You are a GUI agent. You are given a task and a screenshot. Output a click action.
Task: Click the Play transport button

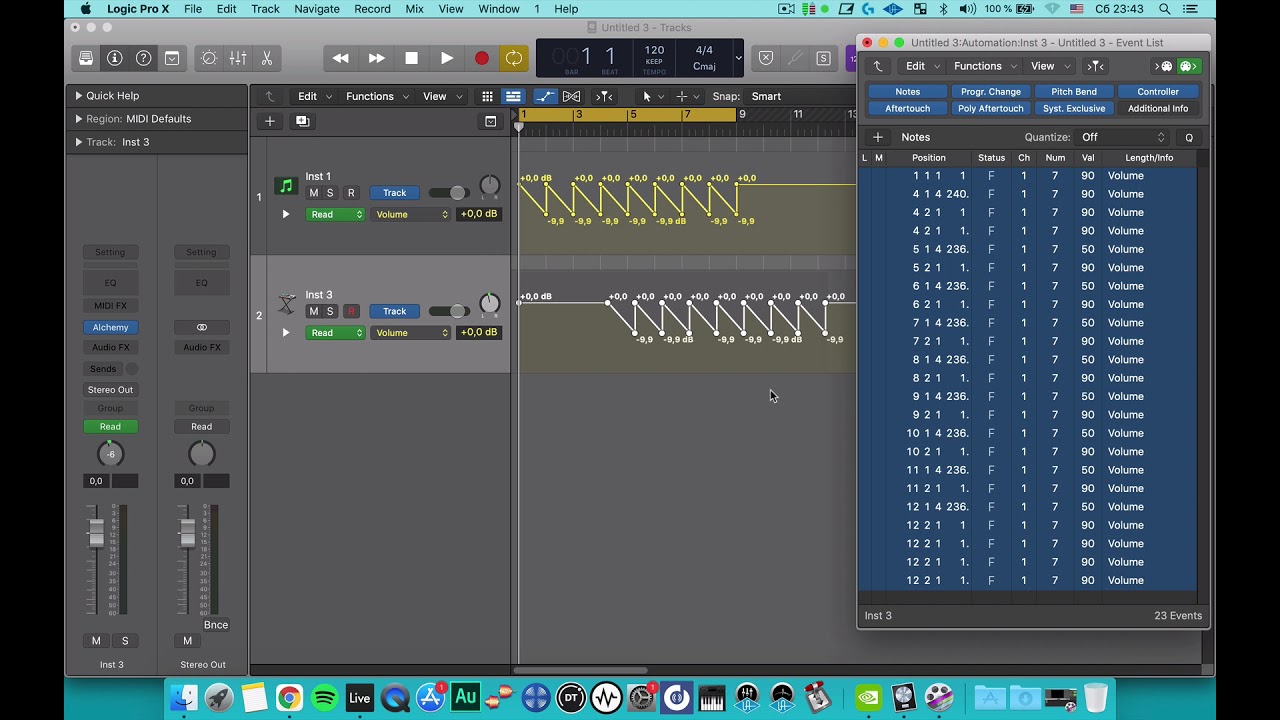pos(446,58)
